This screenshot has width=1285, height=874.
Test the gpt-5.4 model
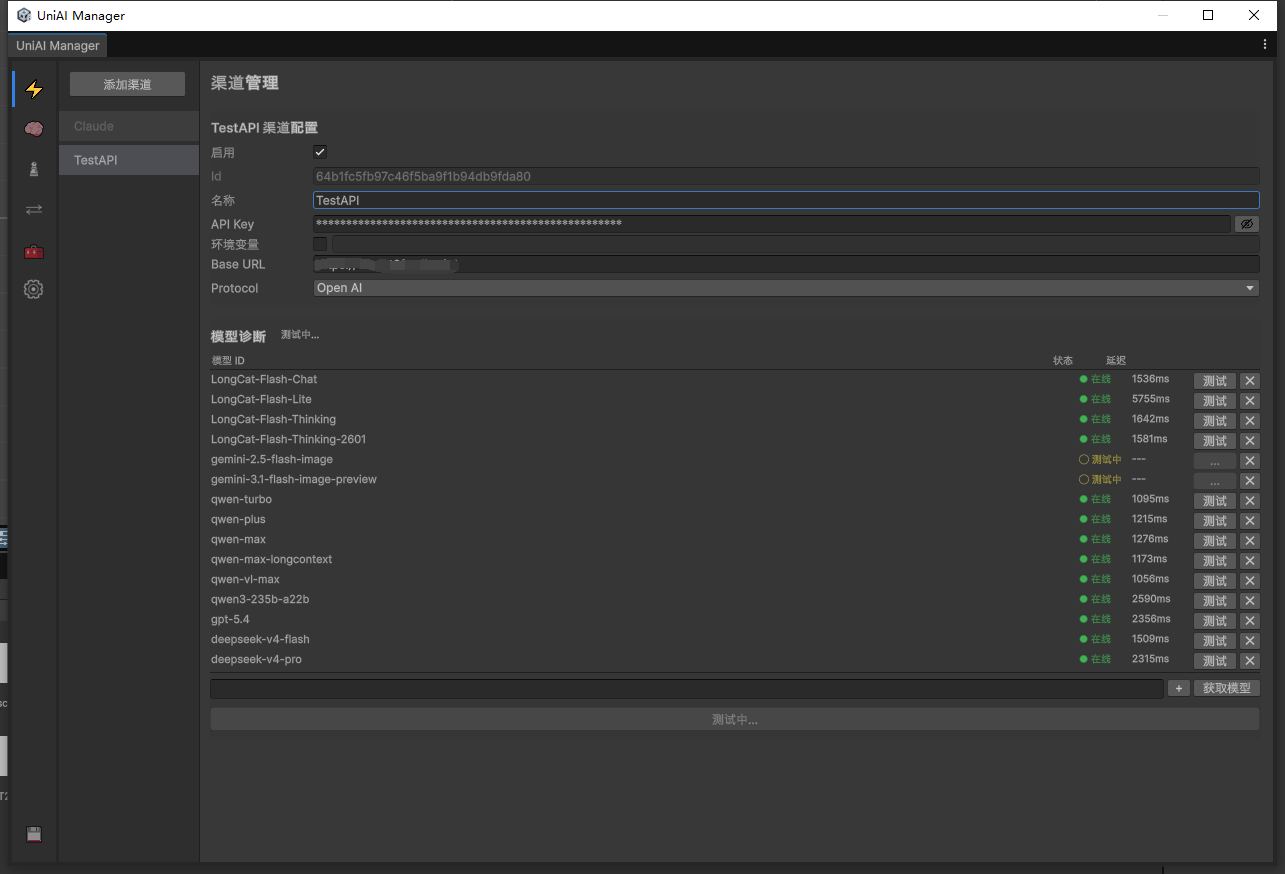pyautogui.click(x=1215, y=621)
